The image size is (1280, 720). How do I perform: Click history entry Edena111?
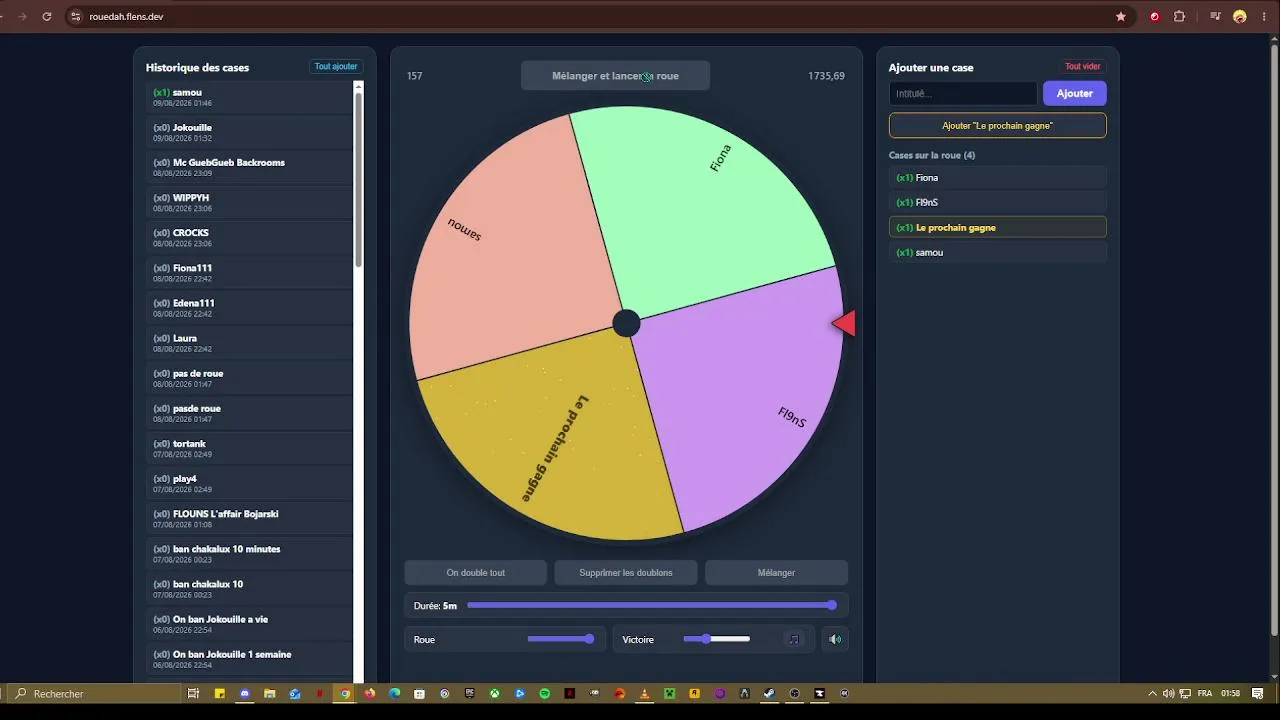[250, 307]
